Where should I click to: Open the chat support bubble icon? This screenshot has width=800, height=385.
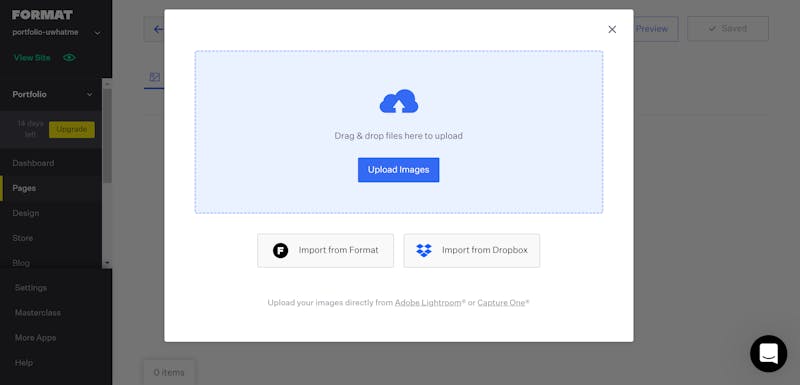(768, 353)
